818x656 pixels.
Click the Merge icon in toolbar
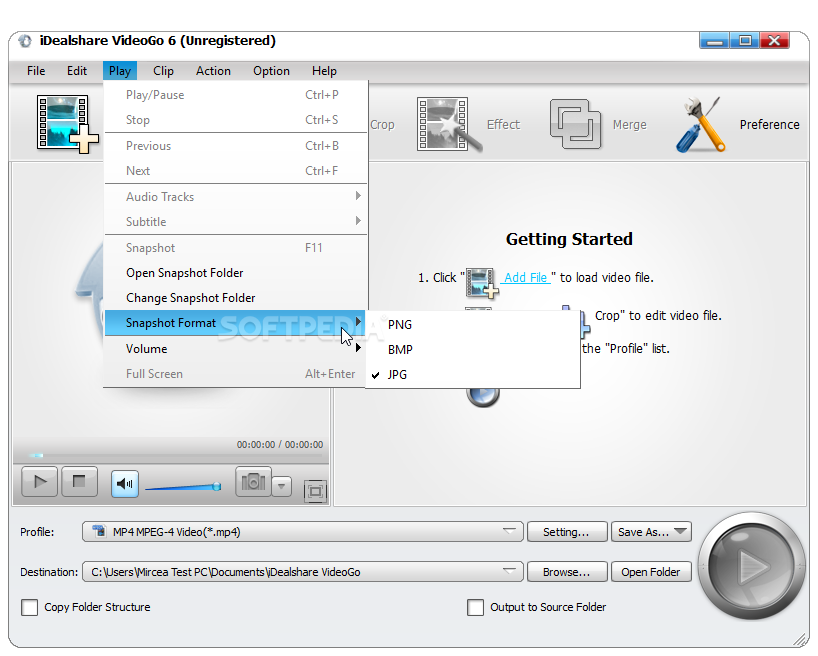click(575, 124)
